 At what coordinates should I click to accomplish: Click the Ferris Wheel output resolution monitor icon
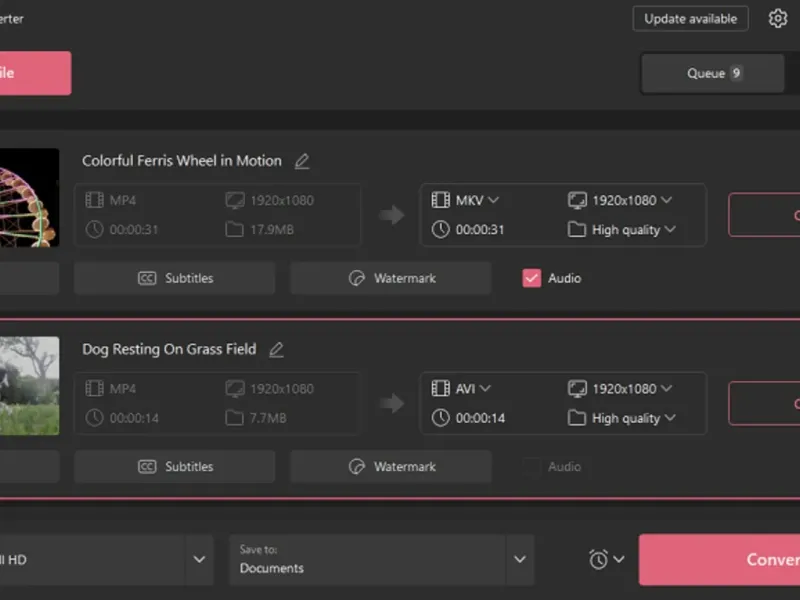click(x=577, y=200)
